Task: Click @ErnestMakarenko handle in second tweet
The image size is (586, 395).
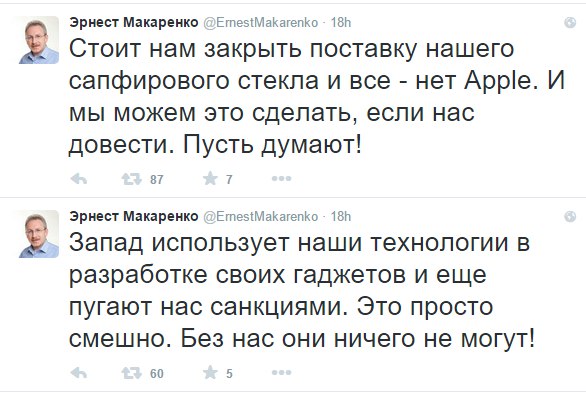Action: (x=260, y=216)
